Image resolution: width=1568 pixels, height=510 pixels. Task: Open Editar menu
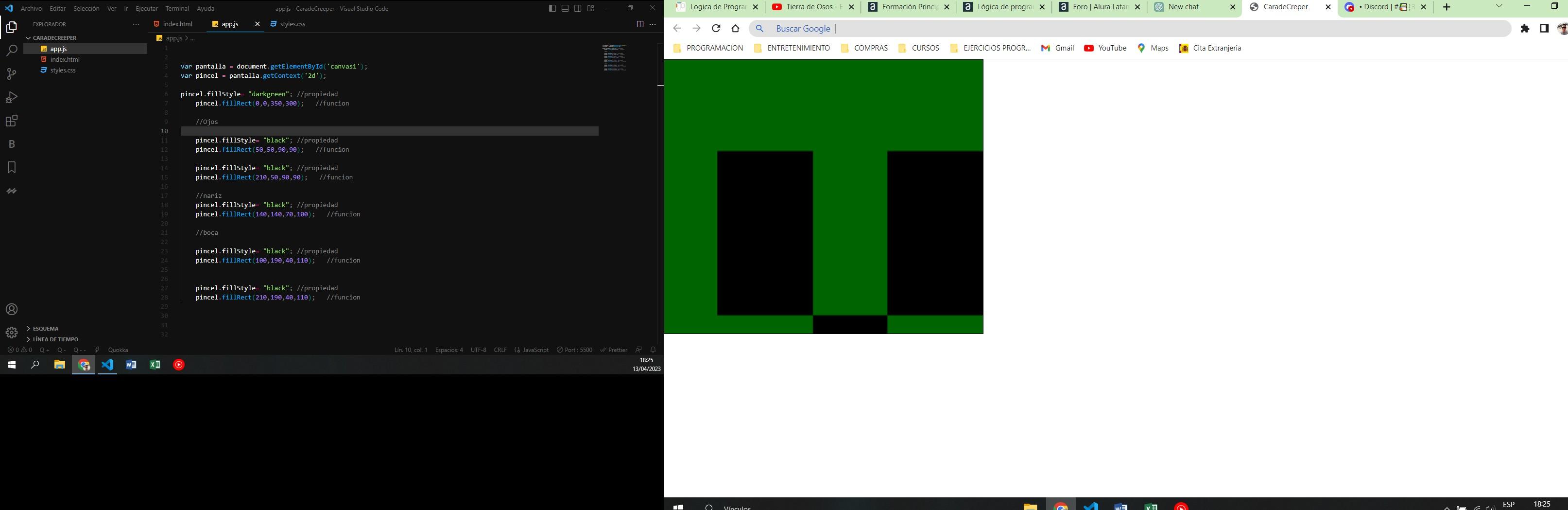coord(57,9)
